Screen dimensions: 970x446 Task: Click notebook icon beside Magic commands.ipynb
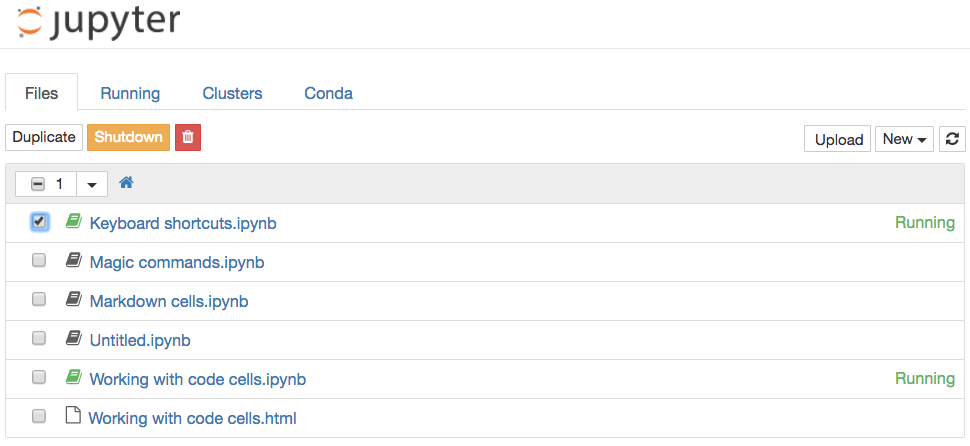click(72, 261)
